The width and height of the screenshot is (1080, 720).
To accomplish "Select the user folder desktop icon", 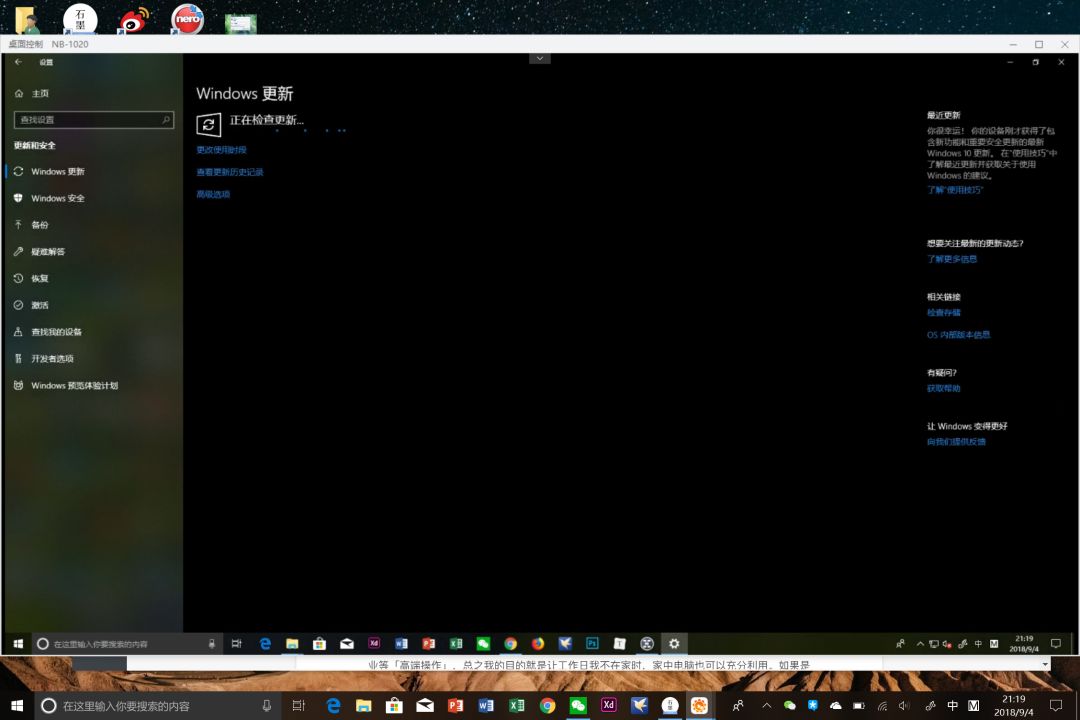I will [x=27, y=20].
